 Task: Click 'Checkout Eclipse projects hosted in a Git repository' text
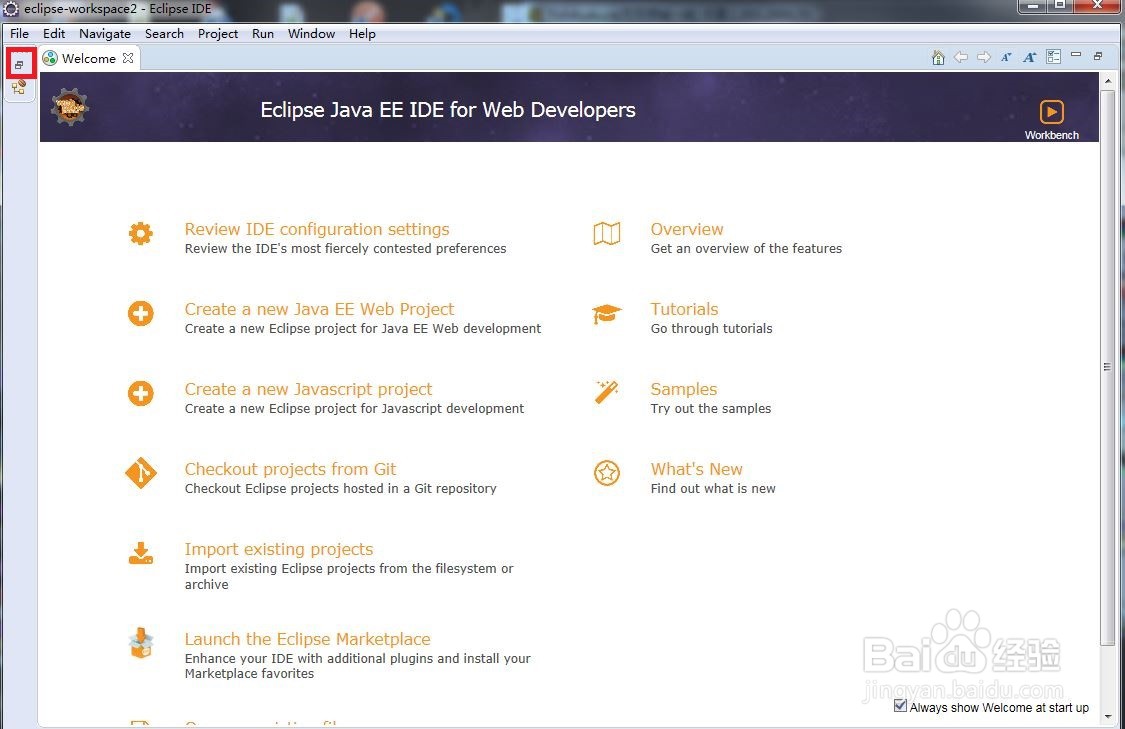point(341,489)
